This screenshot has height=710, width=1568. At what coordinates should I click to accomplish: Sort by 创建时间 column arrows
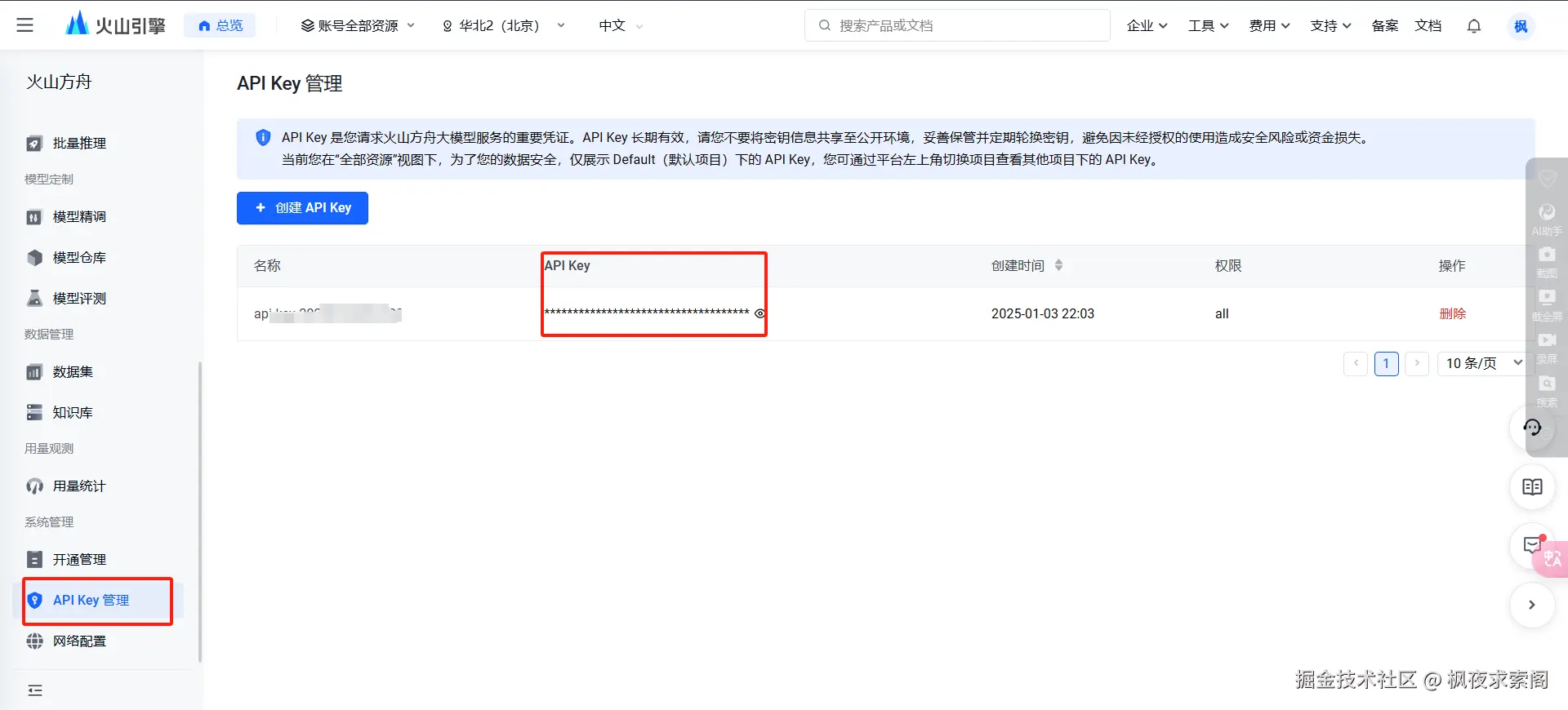pyautogui.click(x=1058, y=265)
